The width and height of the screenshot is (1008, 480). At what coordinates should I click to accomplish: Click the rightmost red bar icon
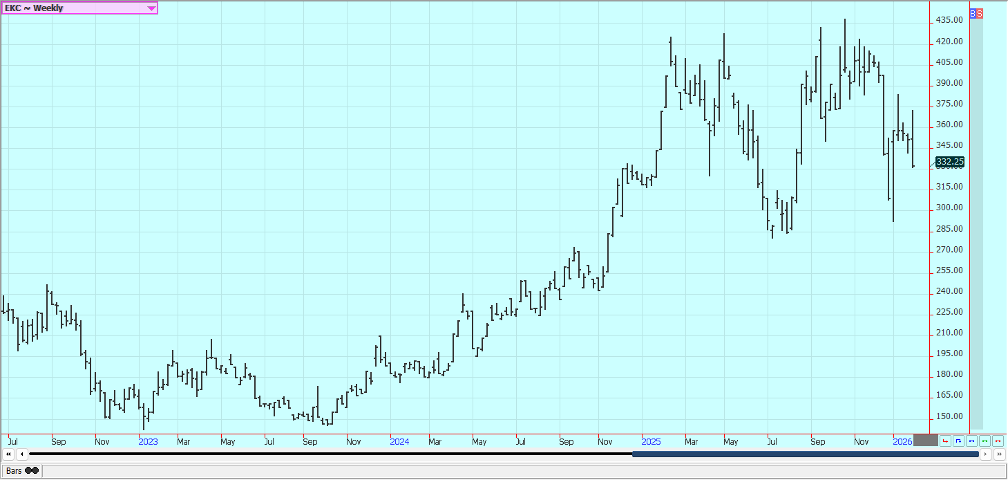997,441
